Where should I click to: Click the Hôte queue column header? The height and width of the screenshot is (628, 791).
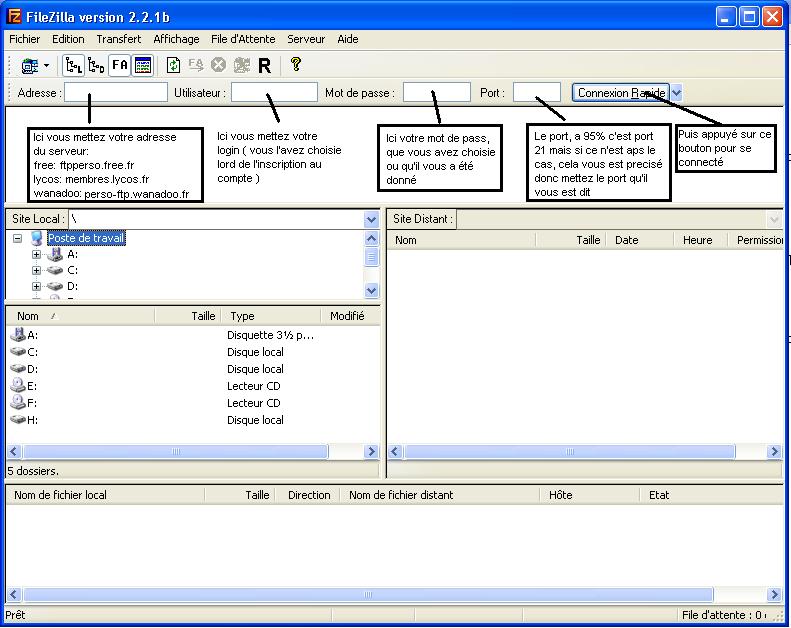(590, 495)
